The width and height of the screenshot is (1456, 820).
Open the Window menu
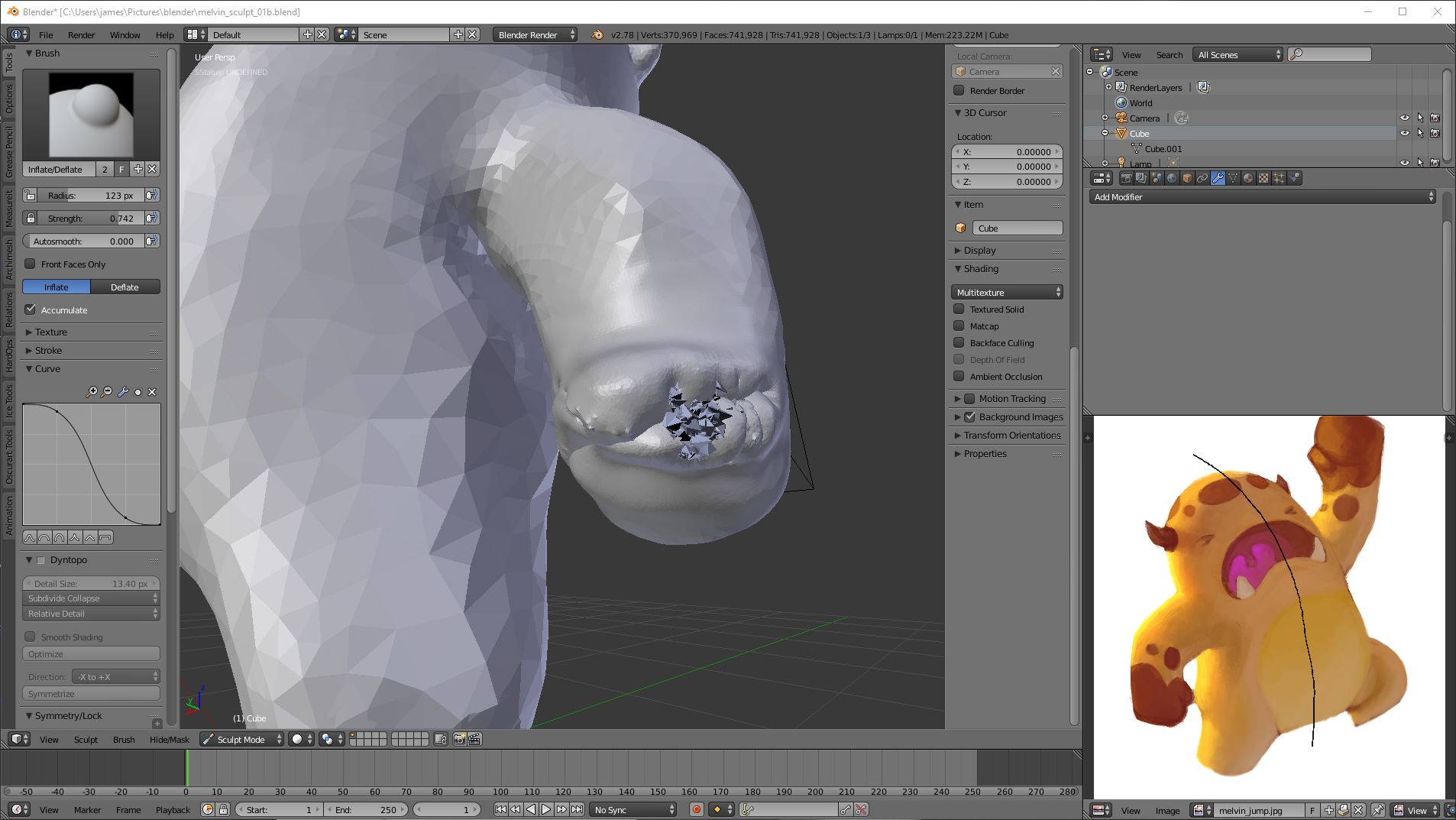click(125, 34)
